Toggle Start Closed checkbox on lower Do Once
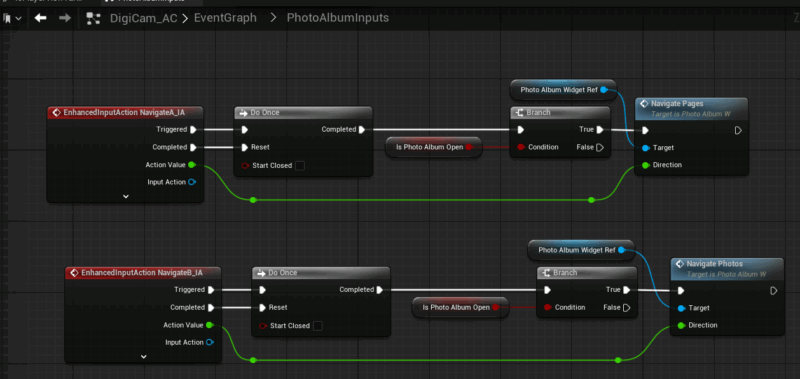The height and width of the screenshot is (379, 800). point(317,325)
